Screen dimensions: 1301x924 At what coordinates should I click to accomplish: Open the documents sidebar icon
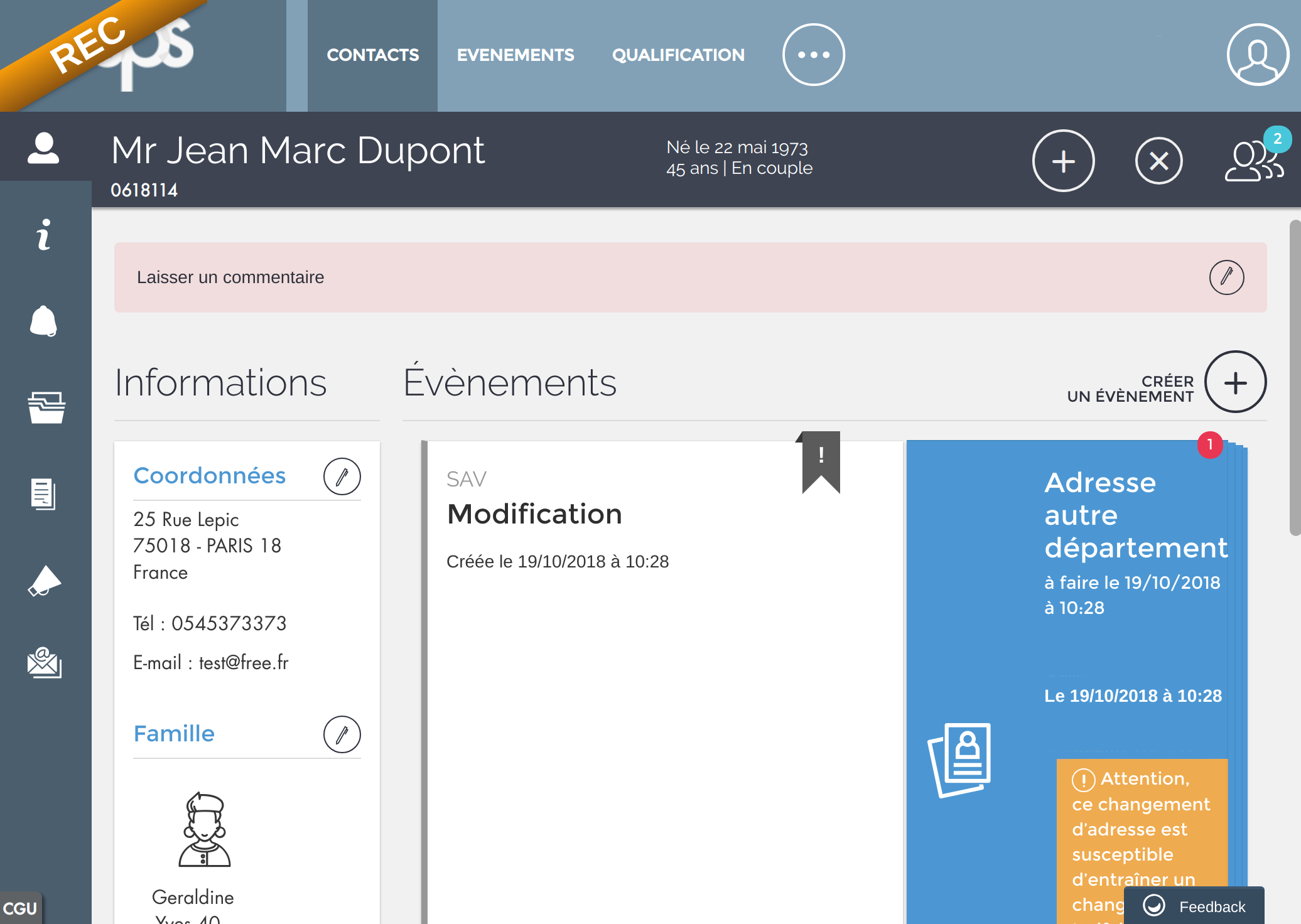click(43, 495)
